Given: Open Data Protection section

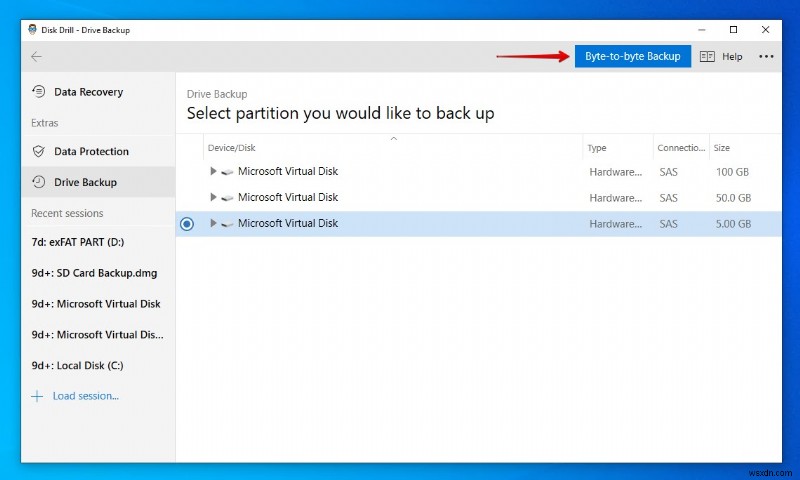Looking at the screenshot, I should pyautogui.click(x=98, y=151).
